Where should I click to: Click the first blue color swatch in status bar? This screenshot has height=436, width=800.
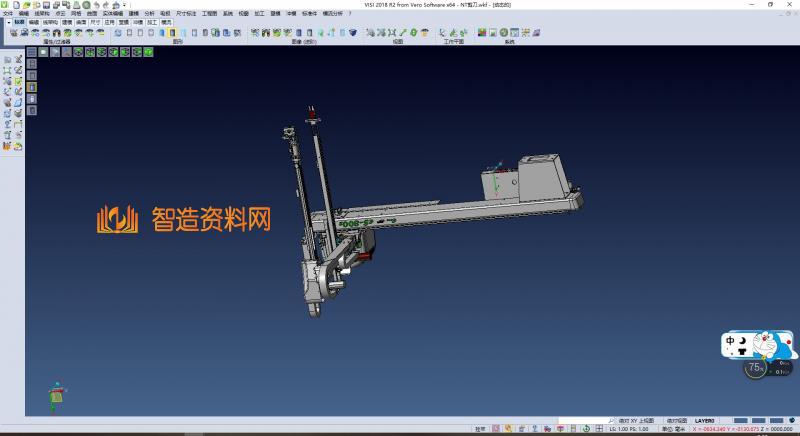point(742,421)
